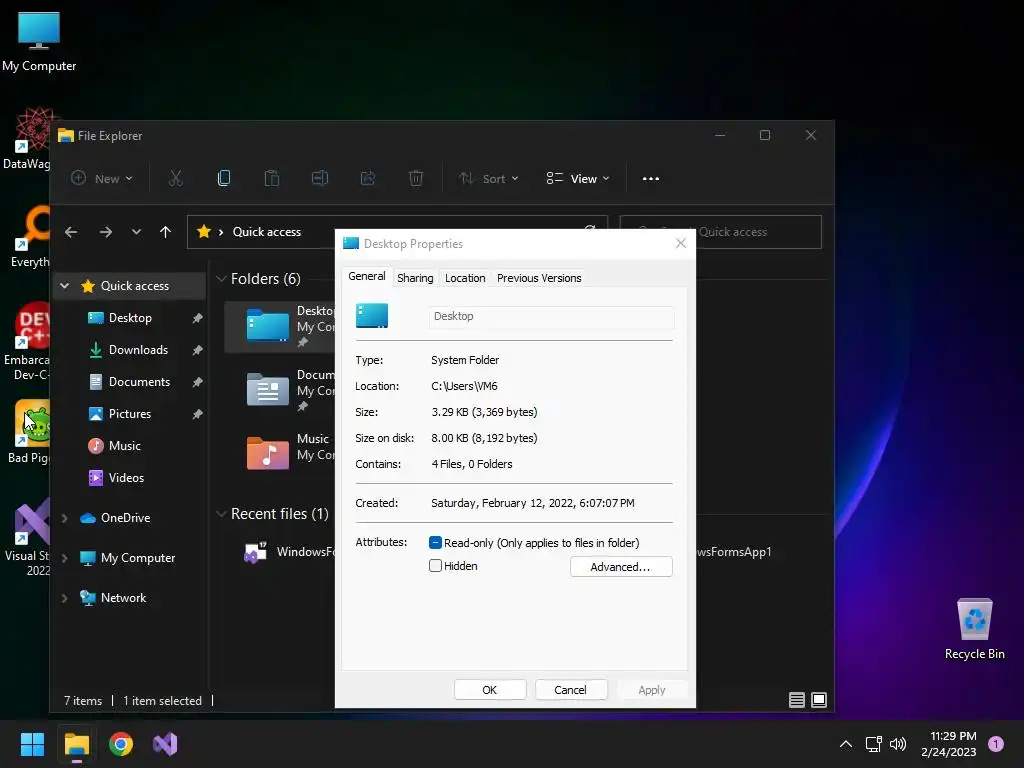
Task: Select the Recycle Bin desktop icon
Action: pyautogui.click(x=974, y=628)
